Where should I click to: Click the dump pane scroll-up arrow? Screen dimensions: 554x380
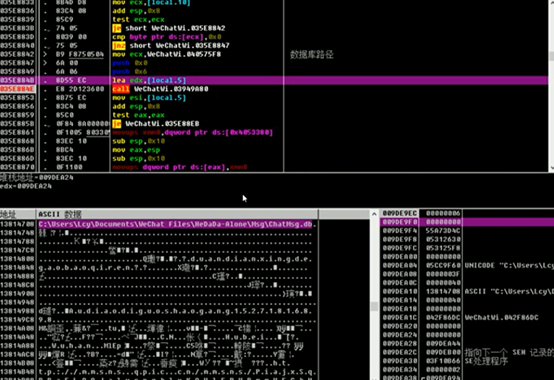click(x=375, y=214)
